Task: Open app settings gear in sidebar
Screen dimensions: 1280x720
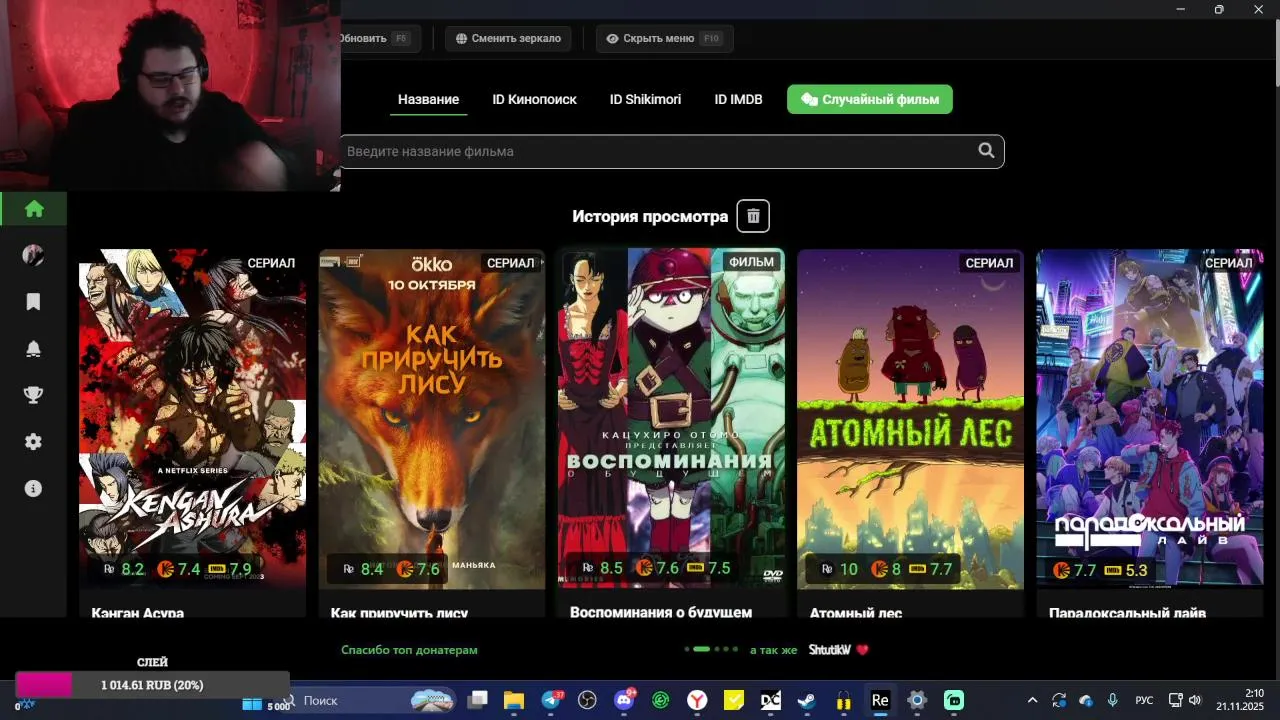Action: click(33, 442)
